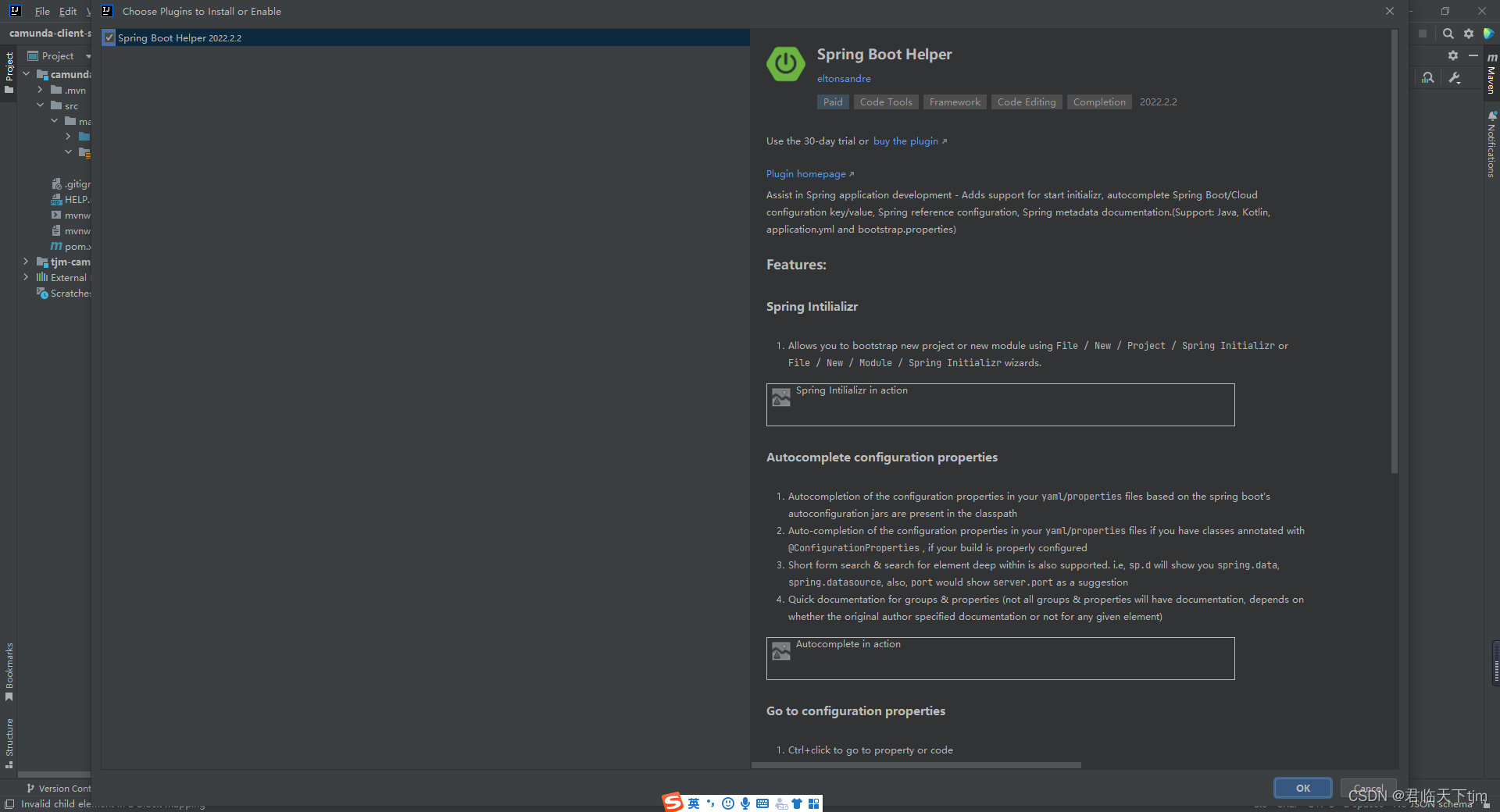
Task: Open the File menu
Action: (x=42, y=11)
